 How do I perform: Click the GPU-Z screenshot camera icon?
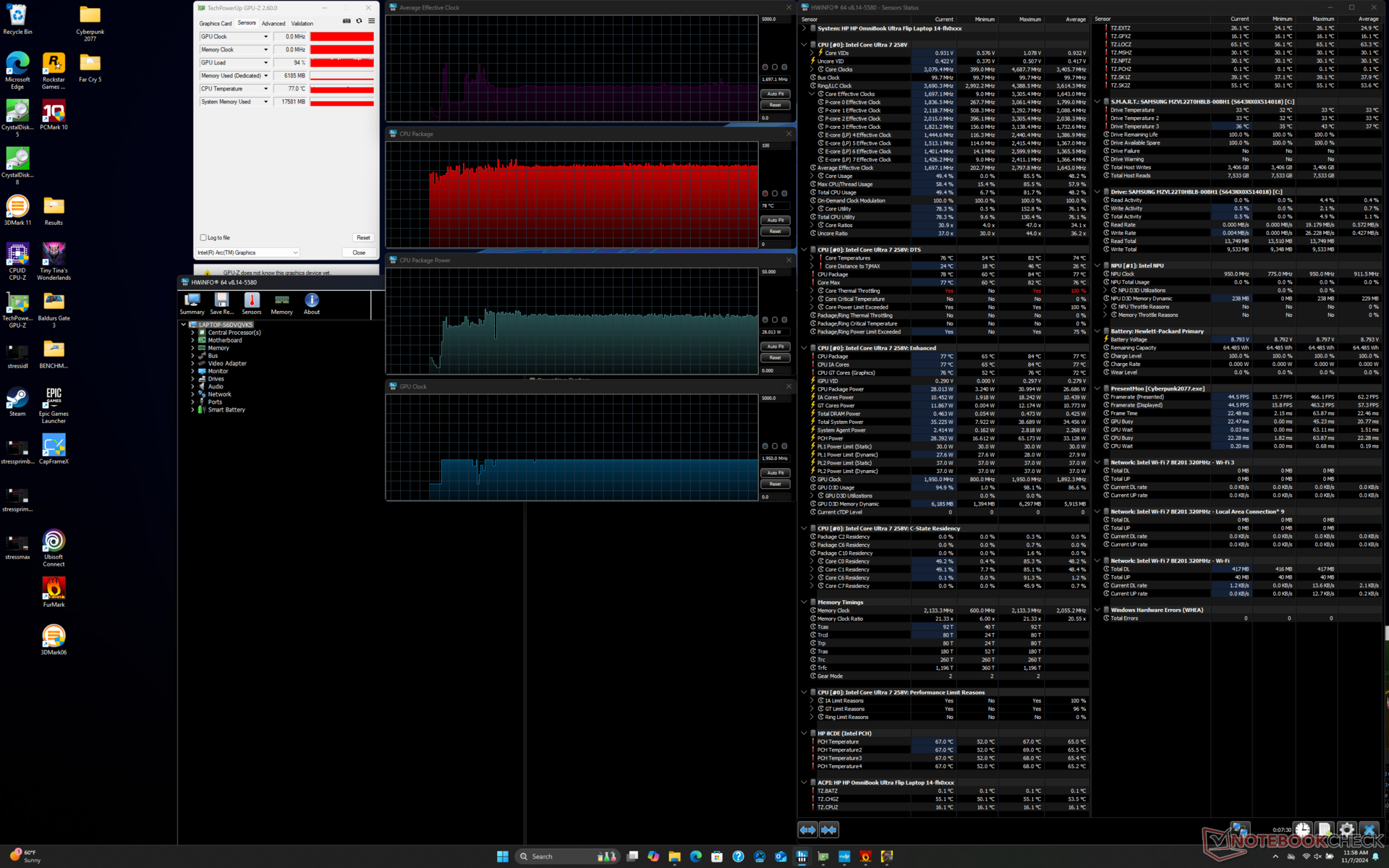click(x=347, y=21)
